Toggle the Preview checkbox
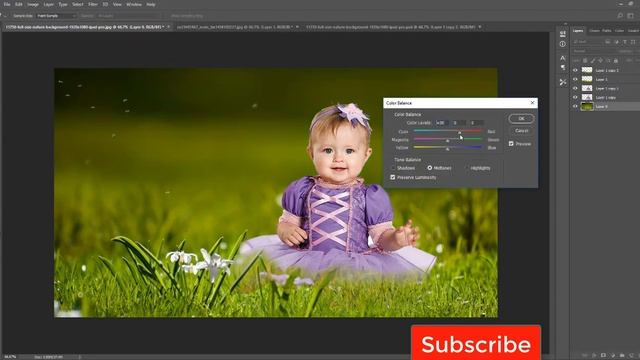Viewport: 640px width, 360px height. point(511,144)
